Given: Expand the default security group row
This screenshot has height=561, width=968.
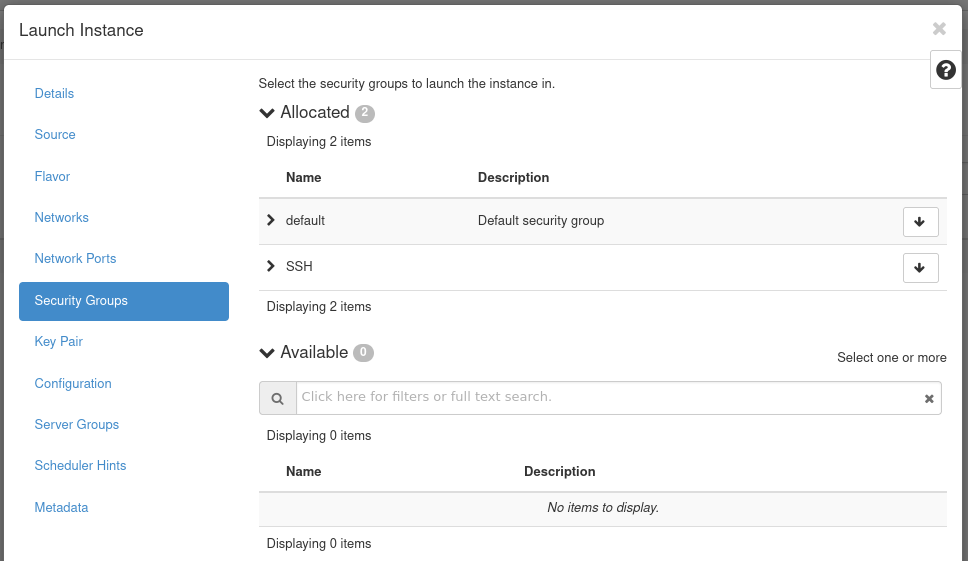Looking at the screenshot, I should click(271, 220).
